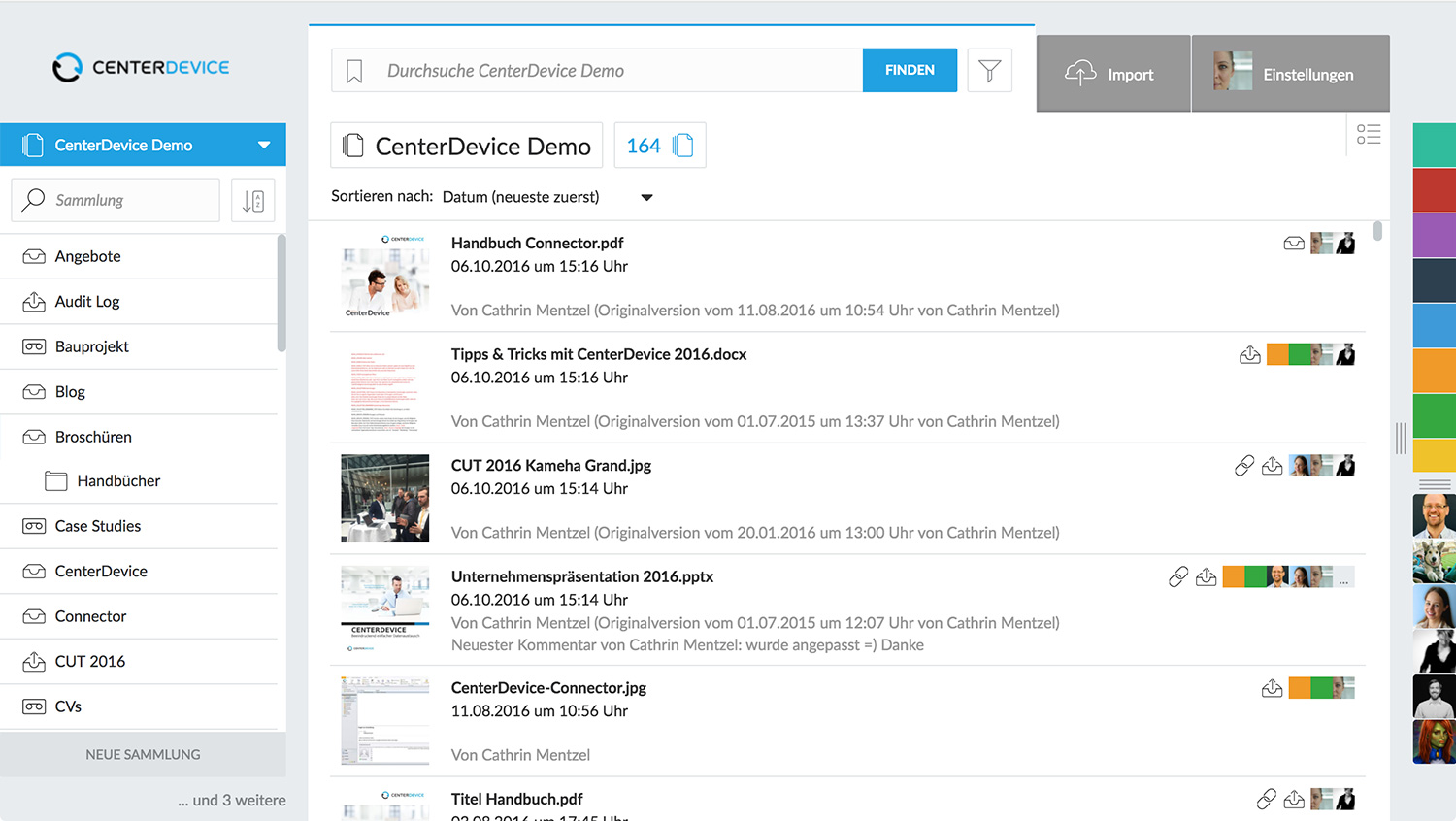Click the 164 documents count button
This screenshot has height=821, width=1456.
[x=660, y=146]
